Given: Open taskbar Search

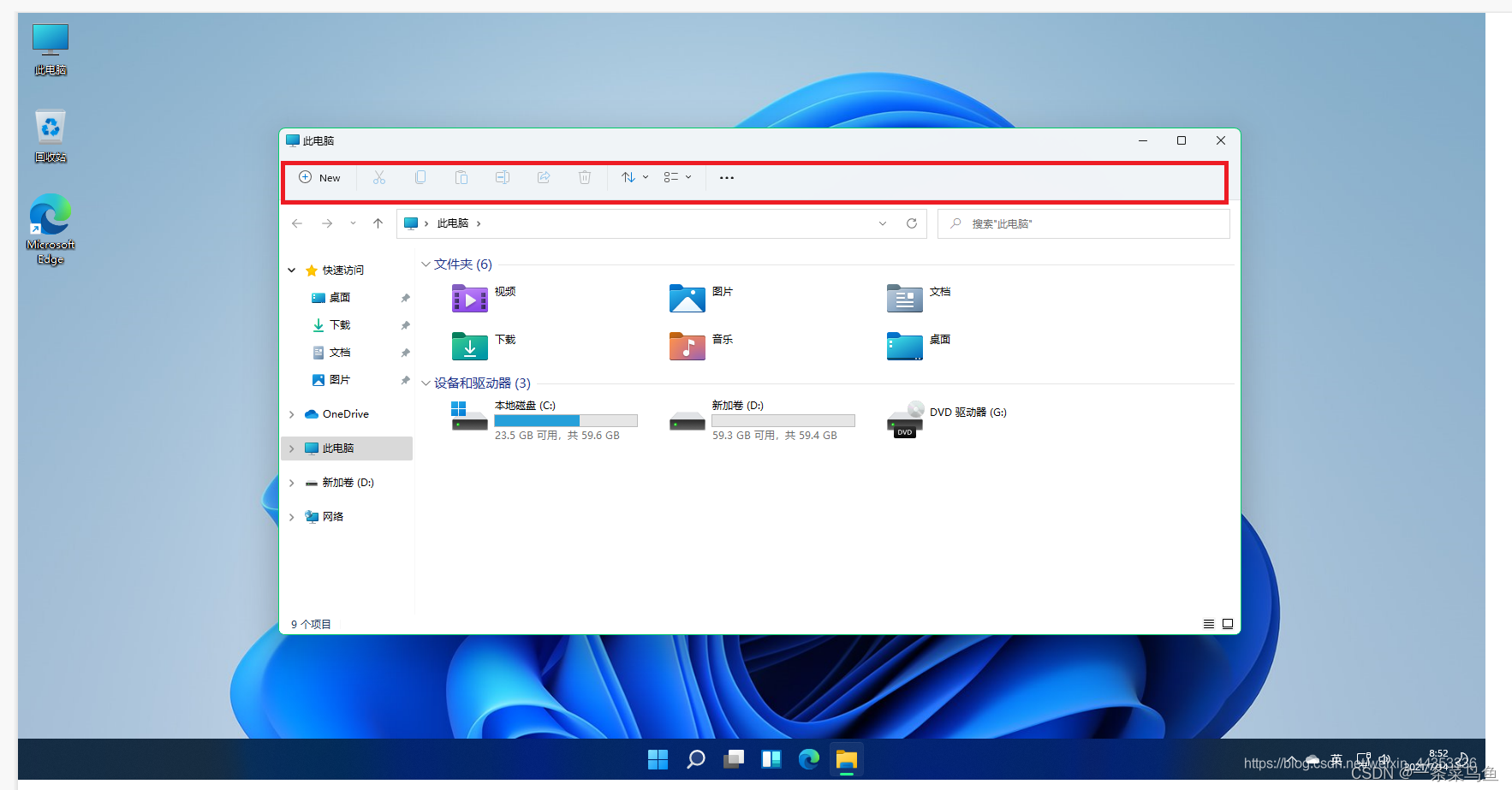Looking at the screenshot, I should [696, 759].
